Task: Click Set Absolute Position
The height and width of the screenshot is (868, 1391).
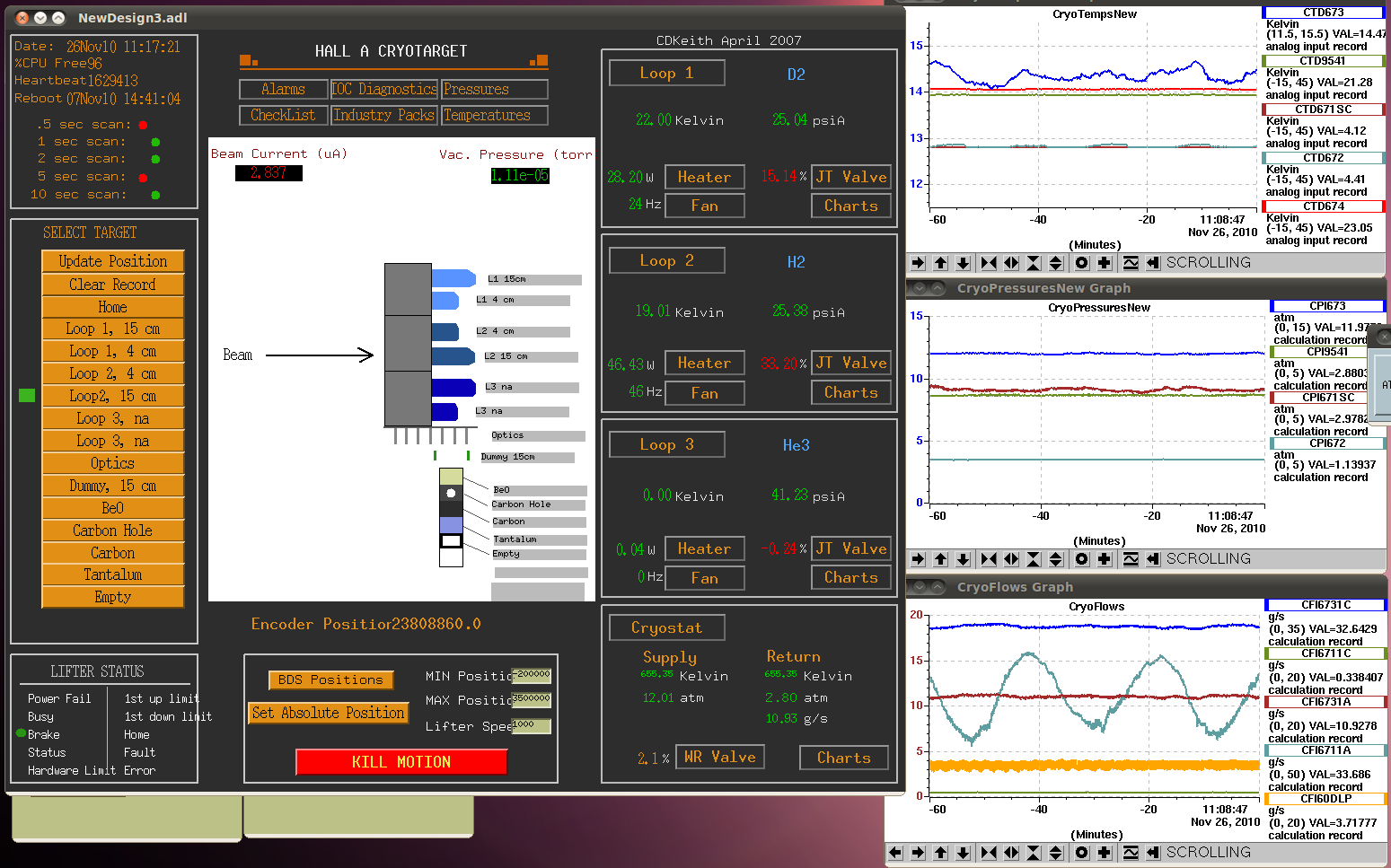Action: point(329,713)
